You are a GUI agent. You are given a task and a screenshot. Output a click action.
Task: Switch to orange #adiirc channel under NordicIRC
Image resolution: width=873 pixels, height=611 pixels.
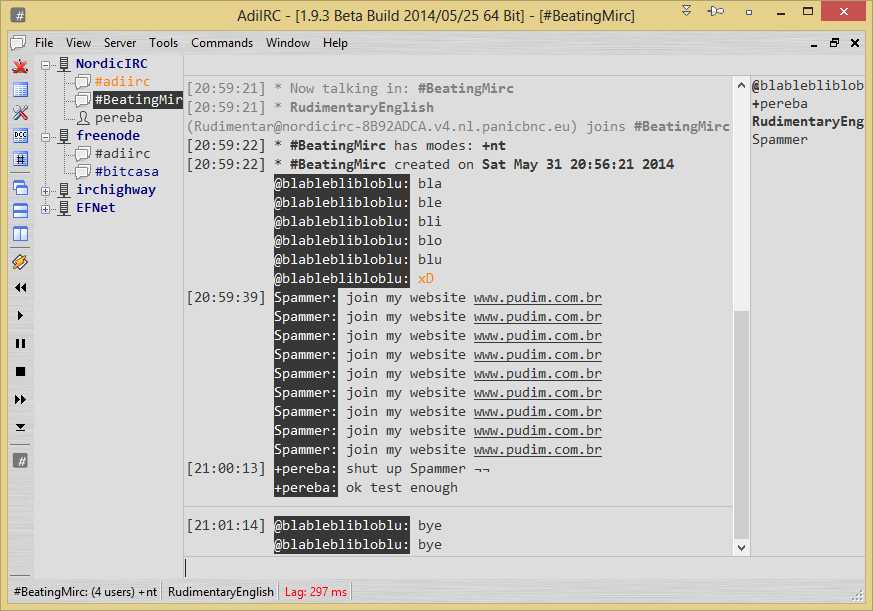[x=122, y=81]
